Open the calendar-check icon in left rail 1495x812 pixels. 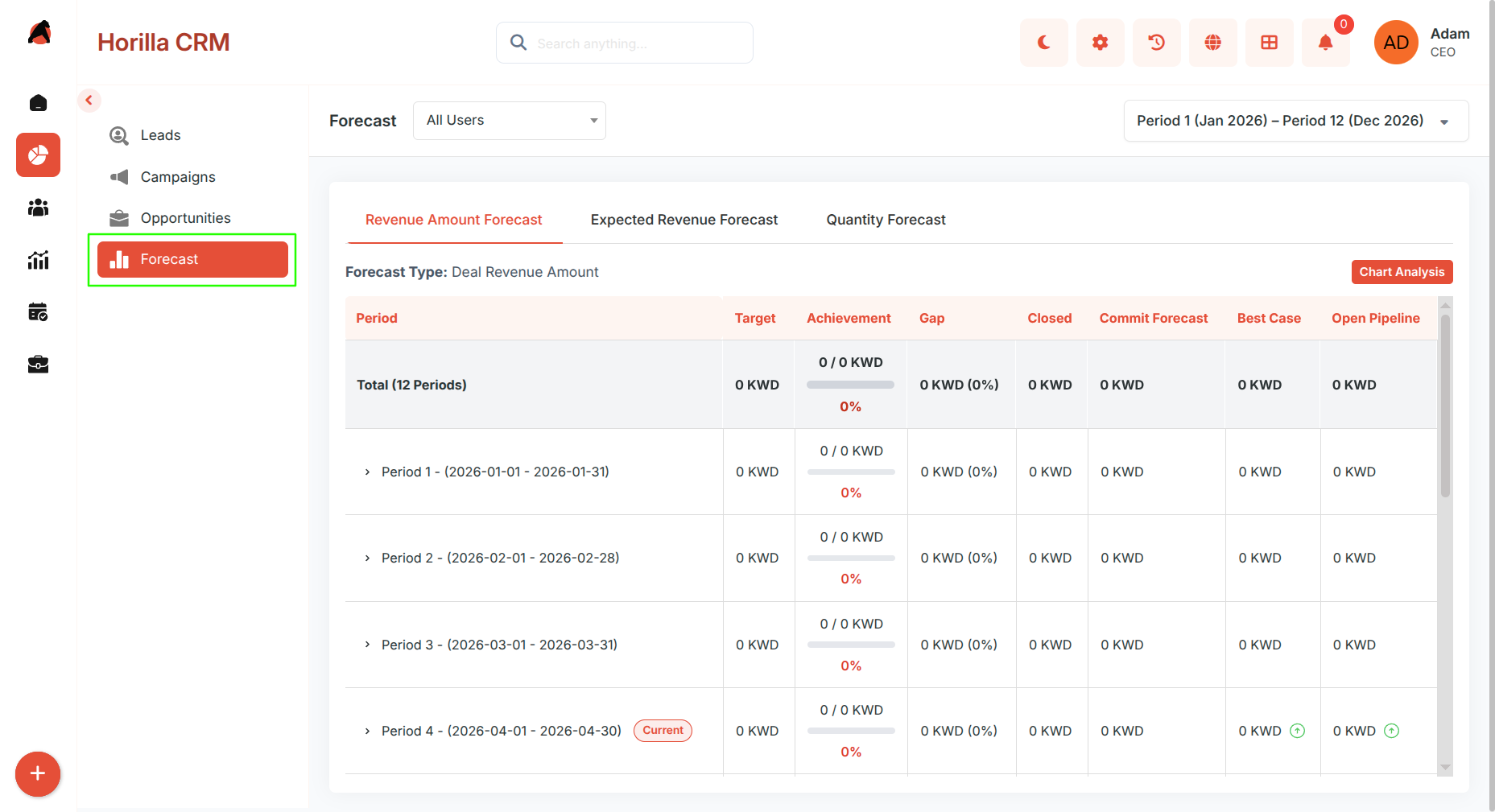click(38, 312)
